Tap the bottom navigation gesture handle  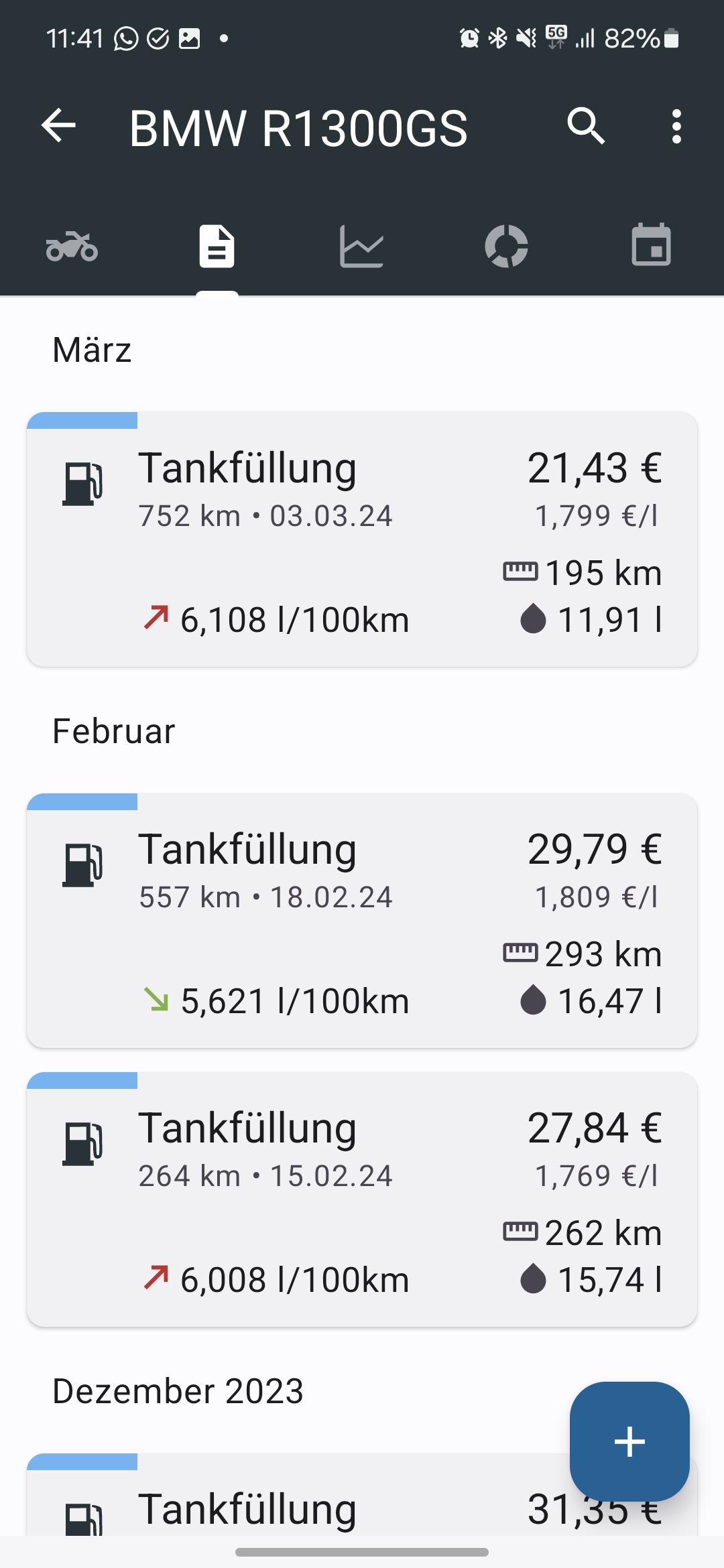[x=362, y=1552]
